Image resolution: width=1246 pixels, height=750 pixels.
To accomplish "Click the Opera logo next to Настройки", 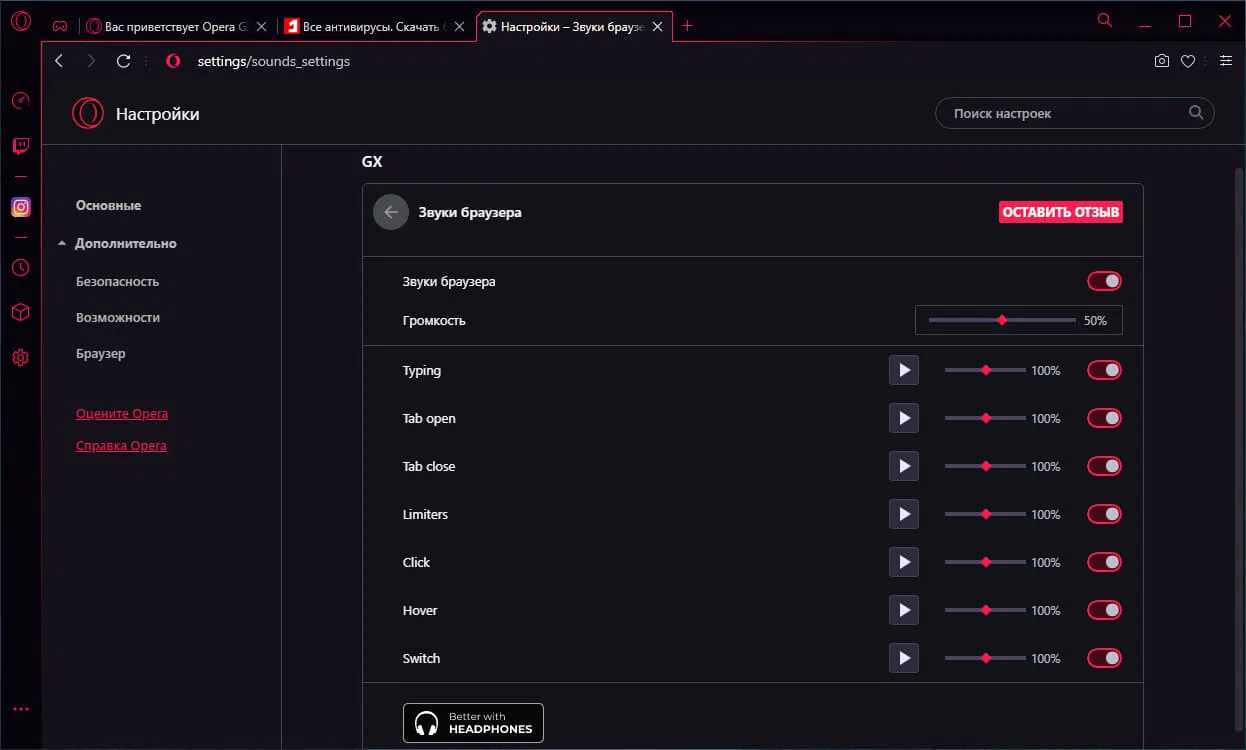I will pos(88,113).
